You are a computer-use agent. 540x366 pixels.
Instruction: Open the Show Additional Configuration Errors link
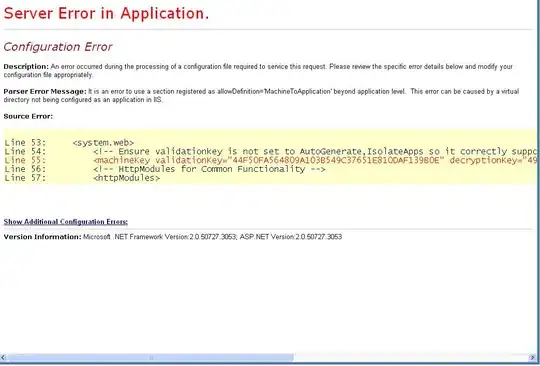(x=65, y=222)
